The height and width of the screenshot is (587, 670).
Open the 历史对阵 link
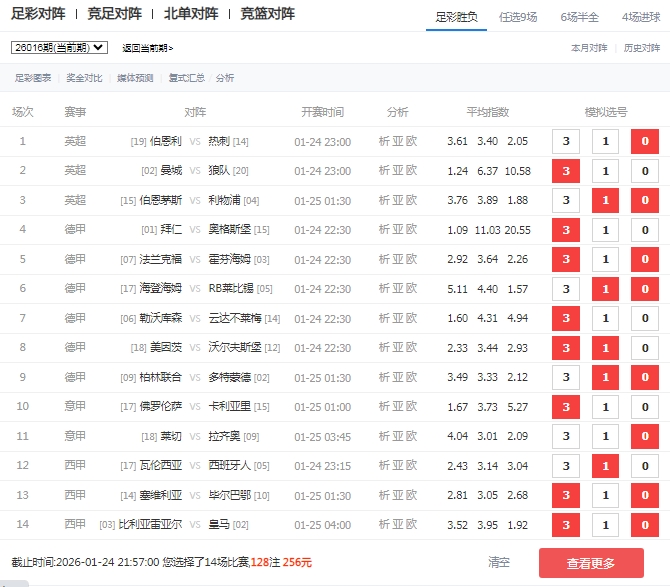tap(642, 48)
